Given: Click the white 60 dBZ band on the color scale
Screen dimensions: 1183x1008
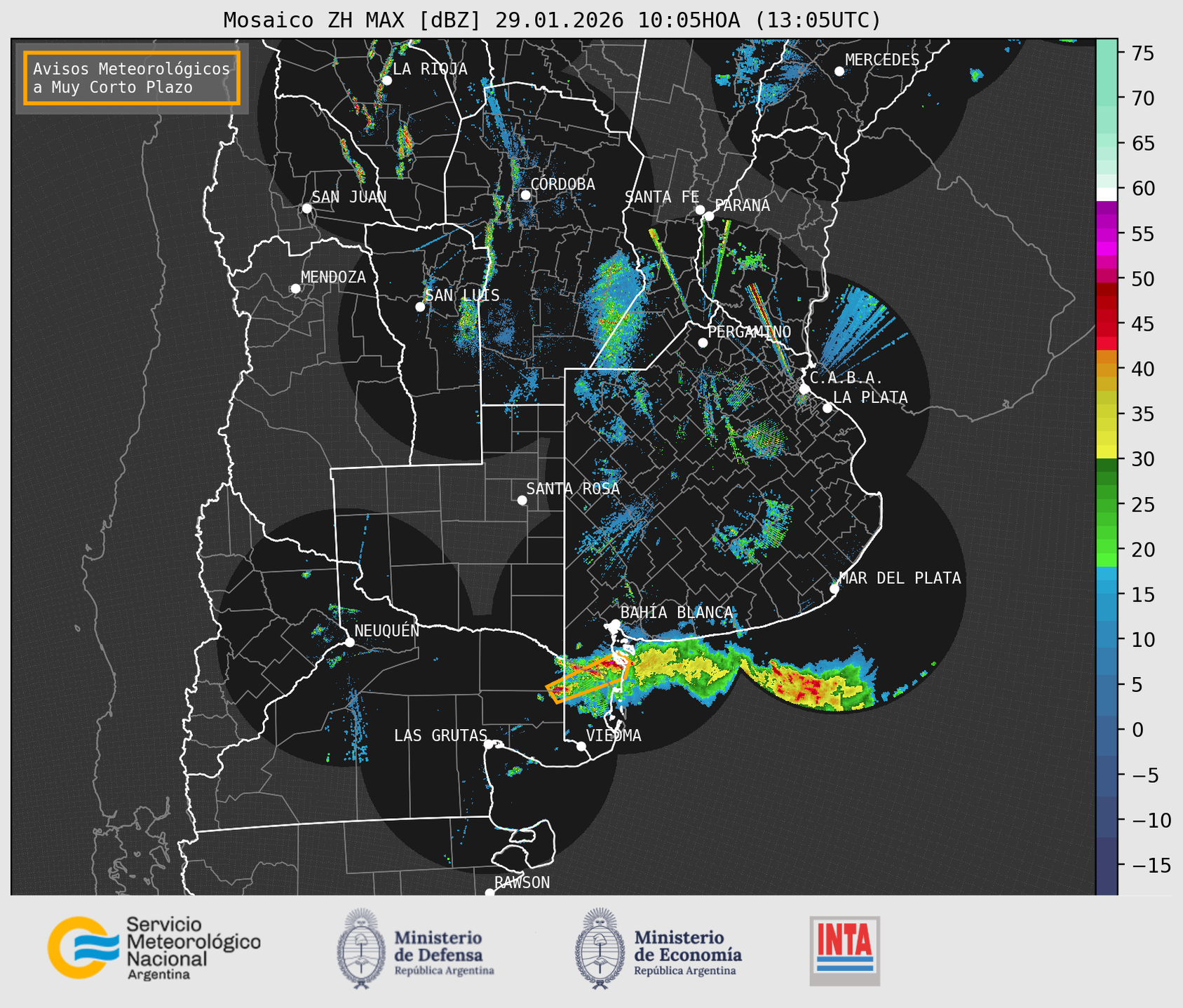Looking at the screenshot, I should 1107,194.
